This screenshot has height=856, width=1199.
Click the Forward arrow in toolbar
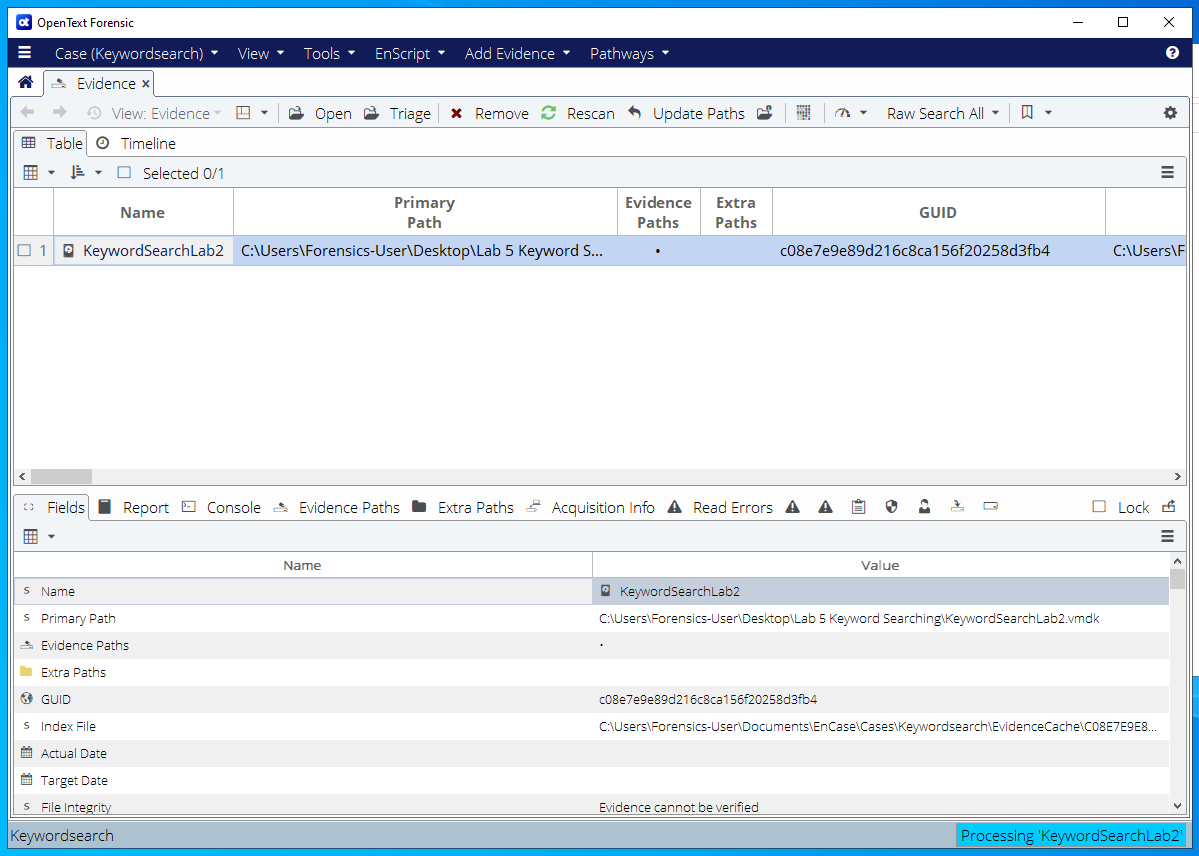coord(60,113)
